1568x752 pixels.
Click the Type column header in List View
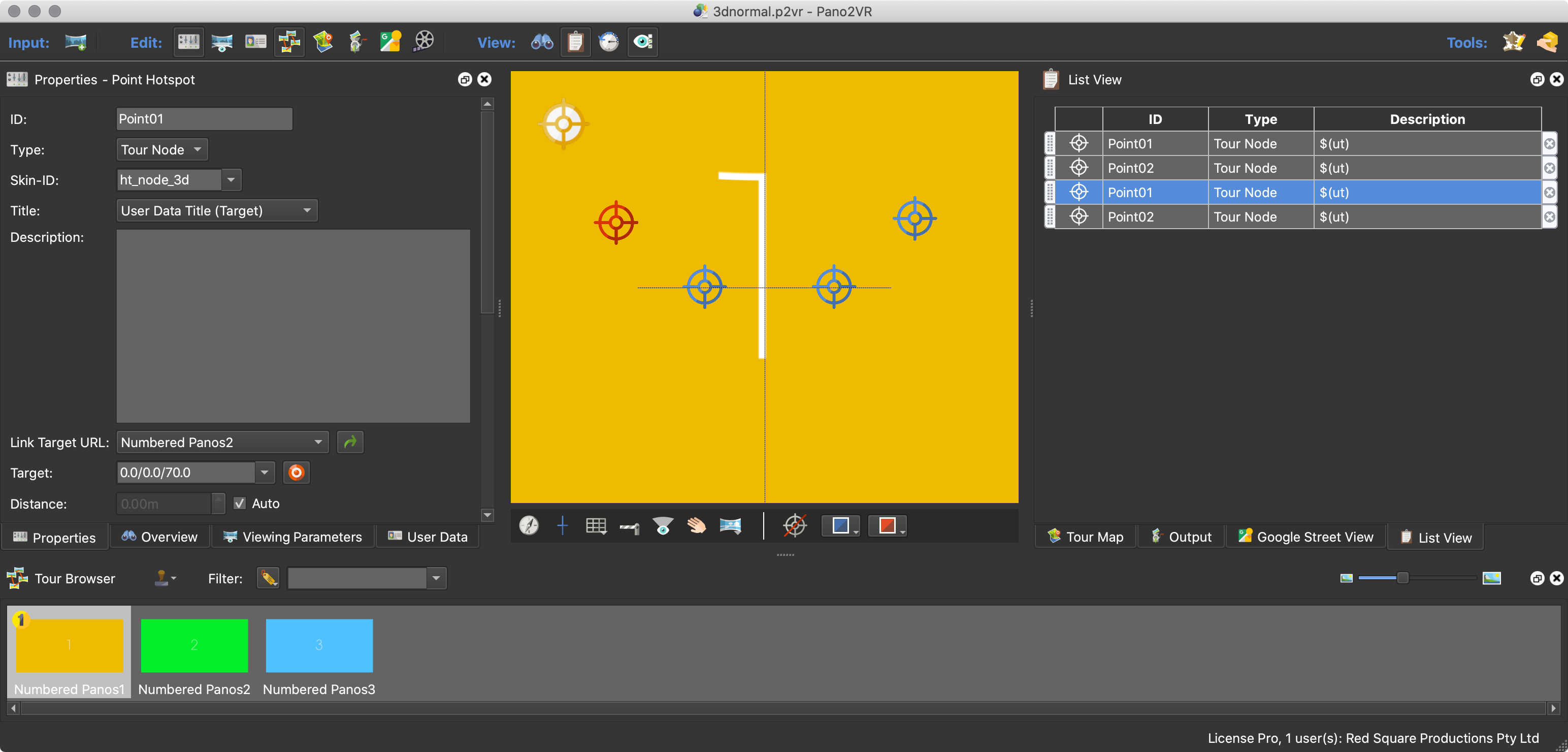(x=1261, y=119)
